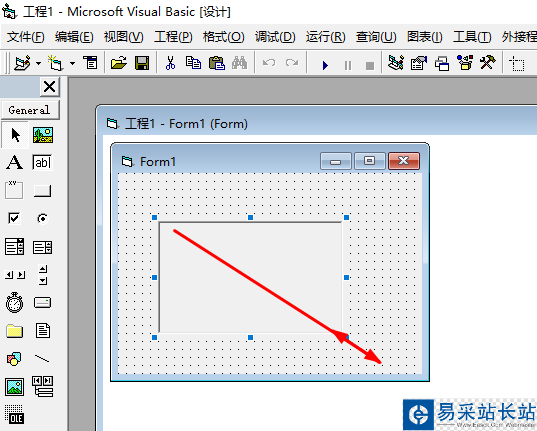Viewport: 537px width, 431px height.
Task: Select the ComboBox control tool
Action: (14, 247)
